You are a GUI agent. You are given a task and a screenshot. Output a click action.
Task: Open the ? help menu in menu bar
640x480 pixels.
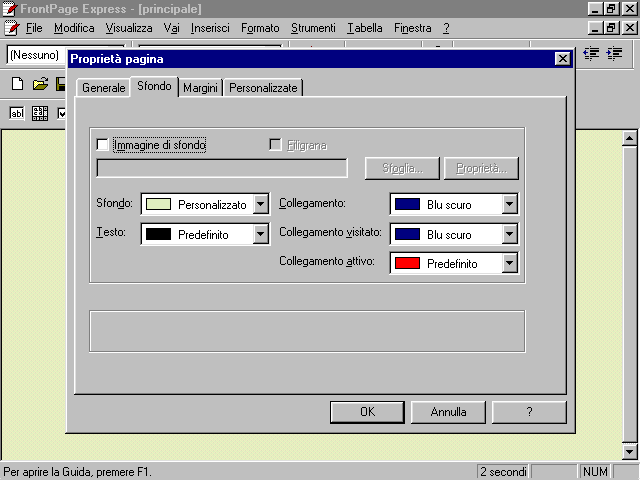point(446,28)
